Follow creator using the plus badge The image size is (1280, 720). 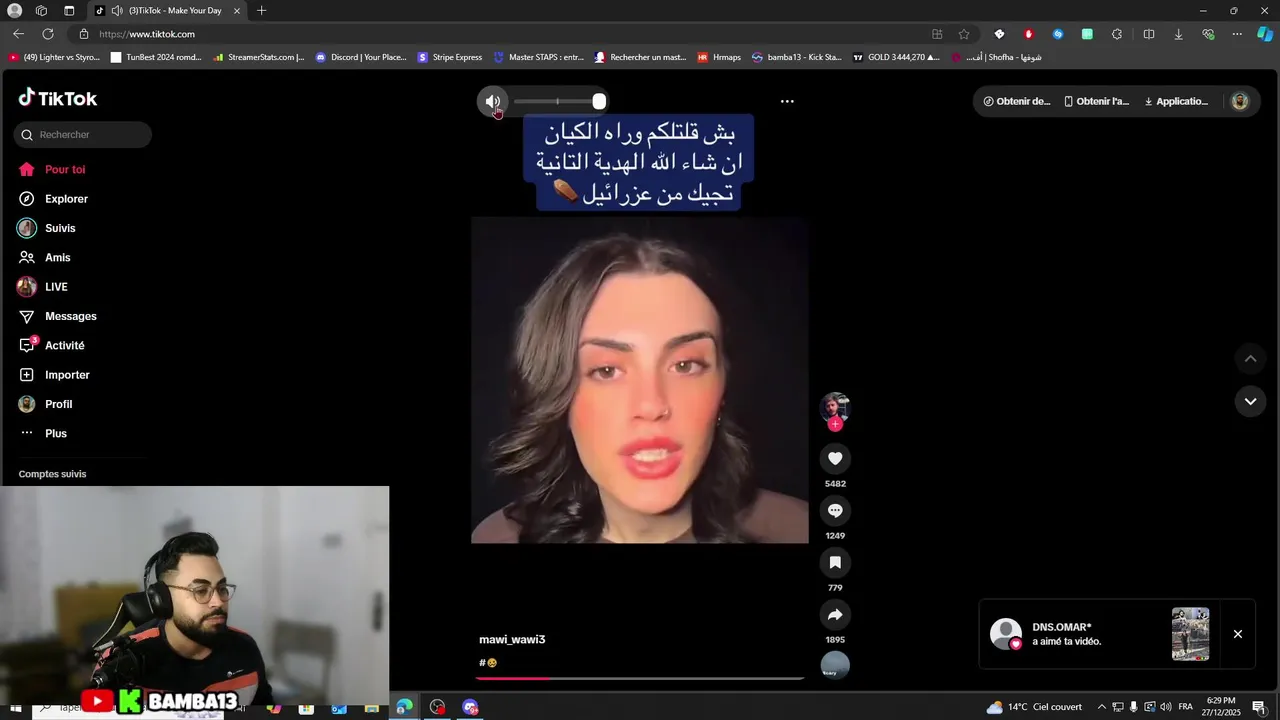point(835,424)
